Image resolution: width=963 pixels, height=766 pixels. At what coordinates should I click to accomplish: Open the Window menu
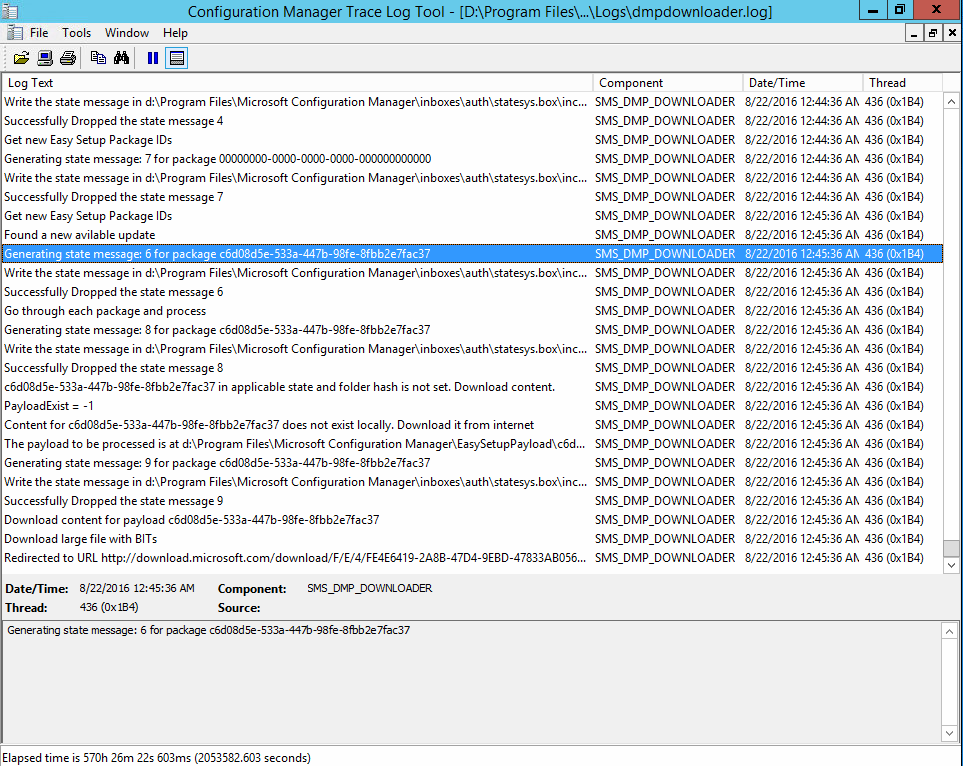pos(127,33)
